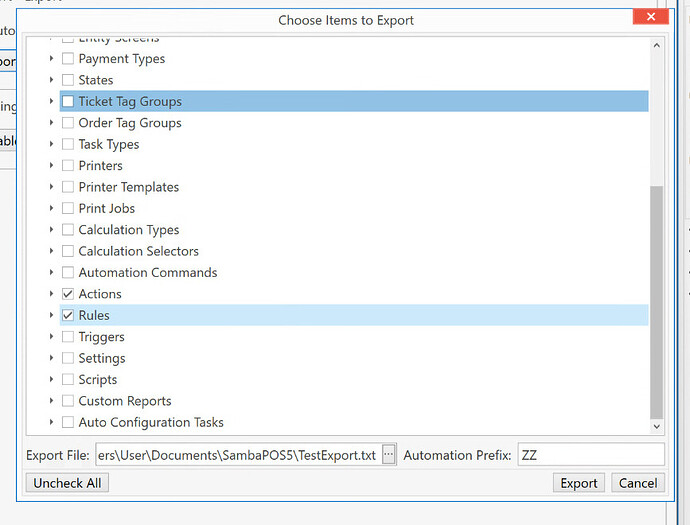Expand the Payment Types tree node
690x525 pixels.
52,59
